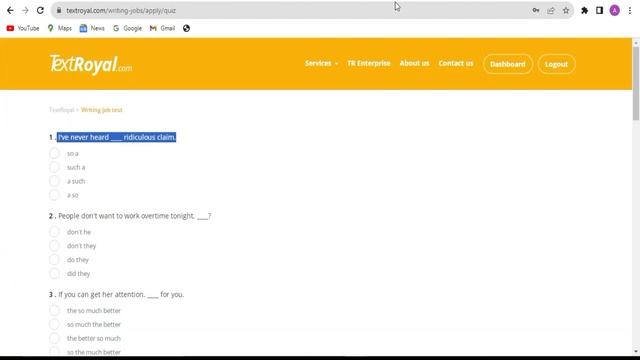
Task: Click the highlighted question 1 text
Action: pos(117,137)
